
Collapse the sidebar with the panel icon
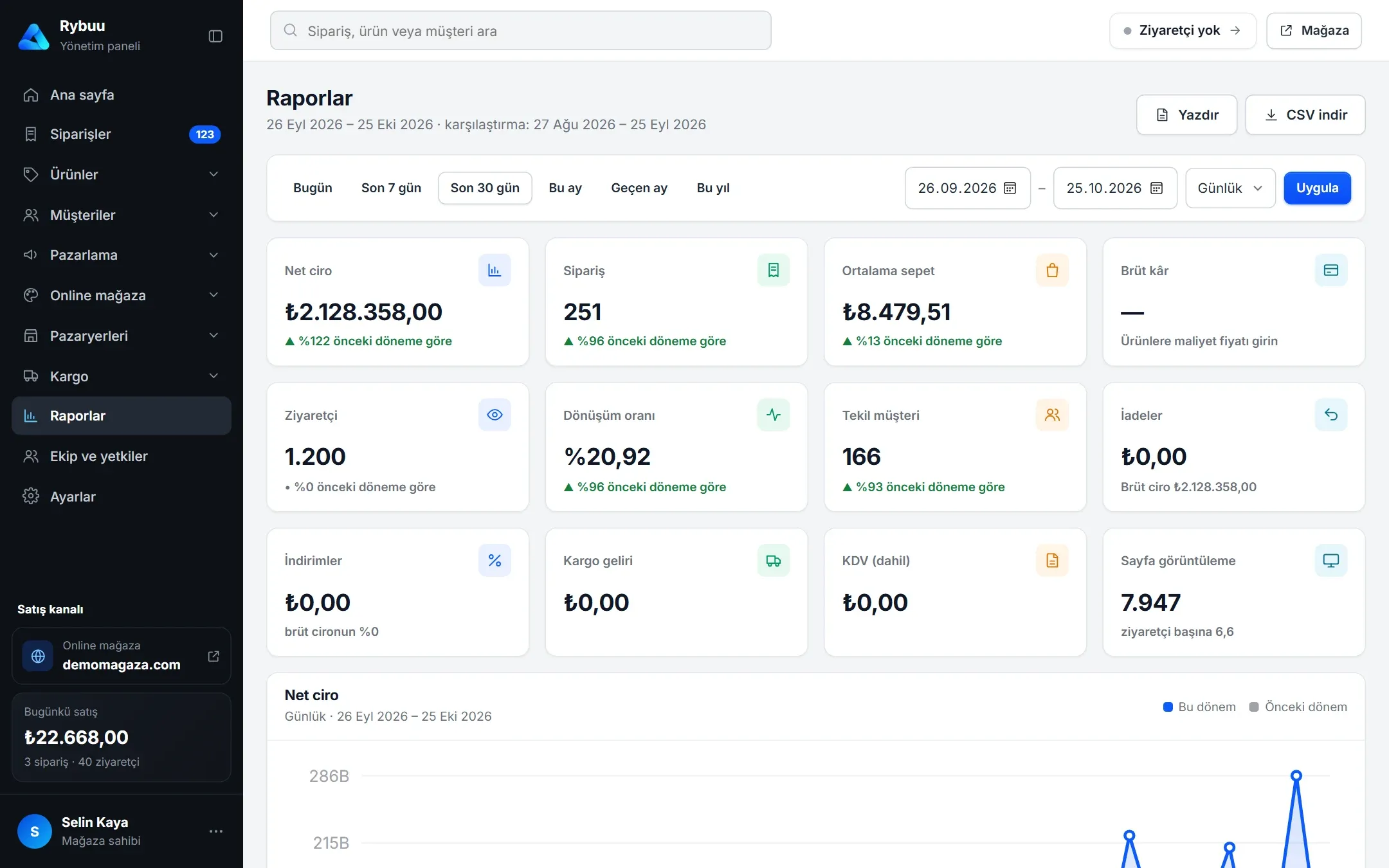tap(215, 36)
